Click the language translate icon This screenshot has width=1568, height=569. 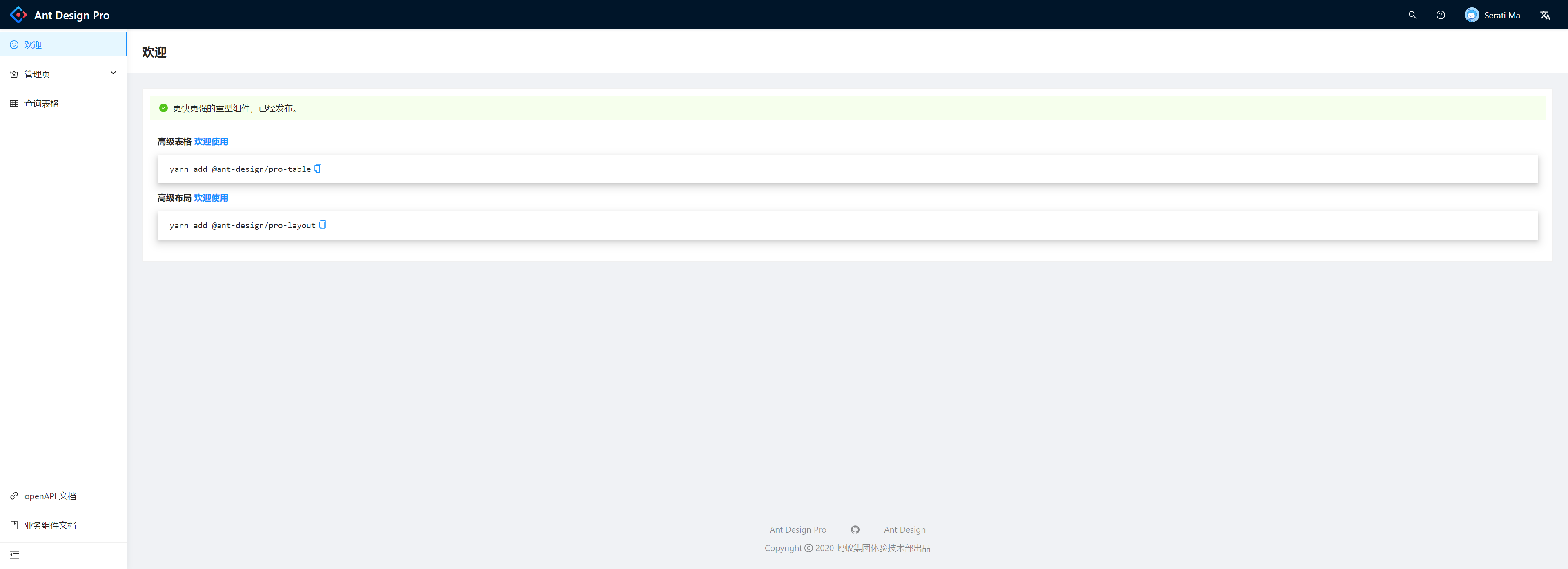pos(1545,15)
